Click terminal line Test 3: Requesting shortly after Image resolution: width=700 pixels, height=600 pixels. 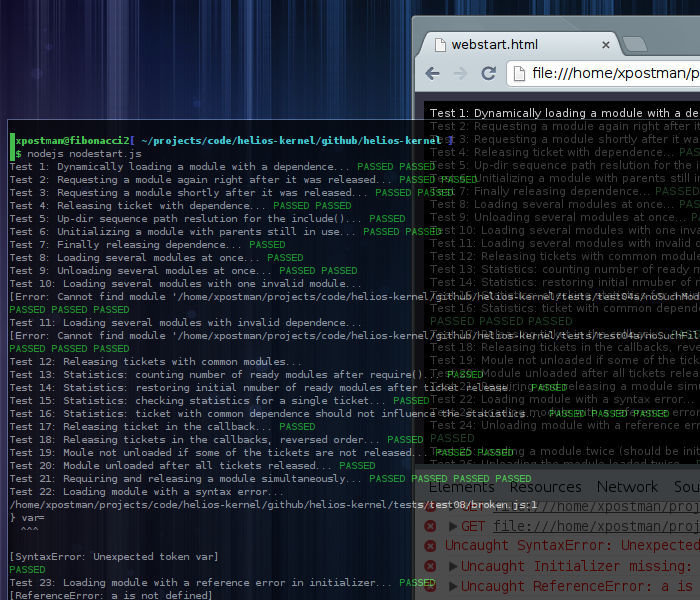click(231, 193)
